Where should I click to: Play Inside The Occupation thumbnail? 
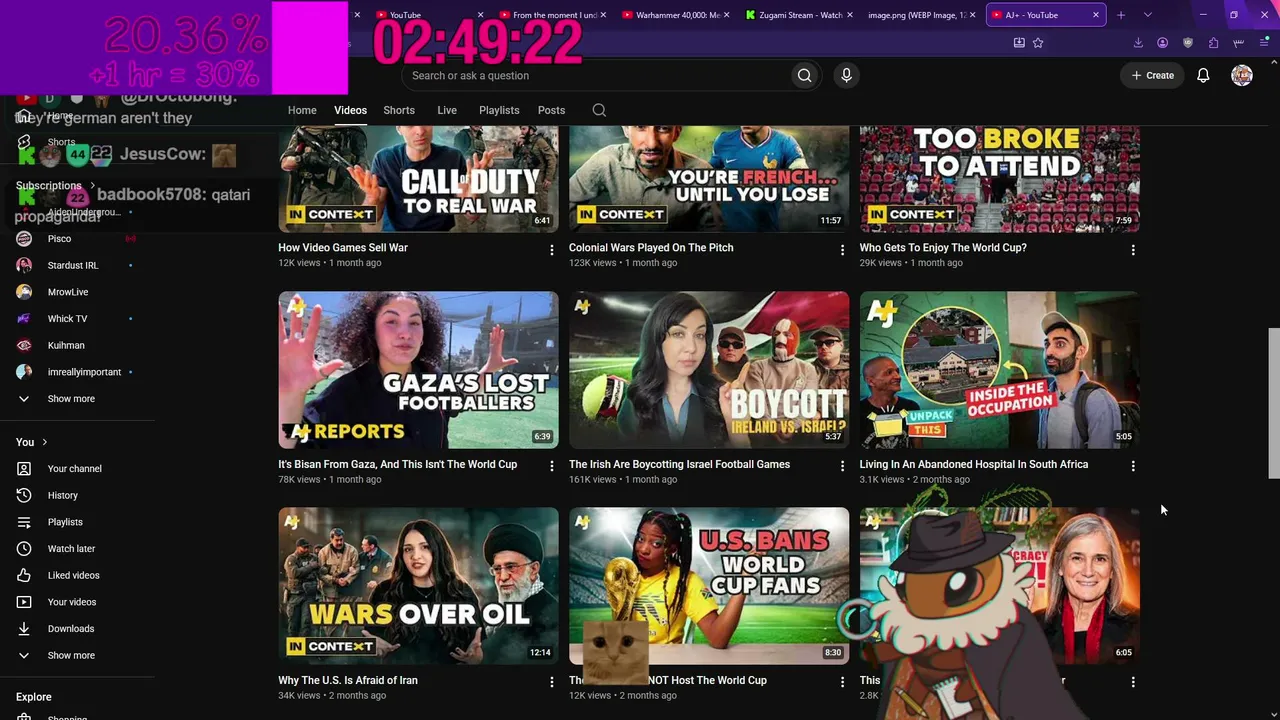(1000, 370)
